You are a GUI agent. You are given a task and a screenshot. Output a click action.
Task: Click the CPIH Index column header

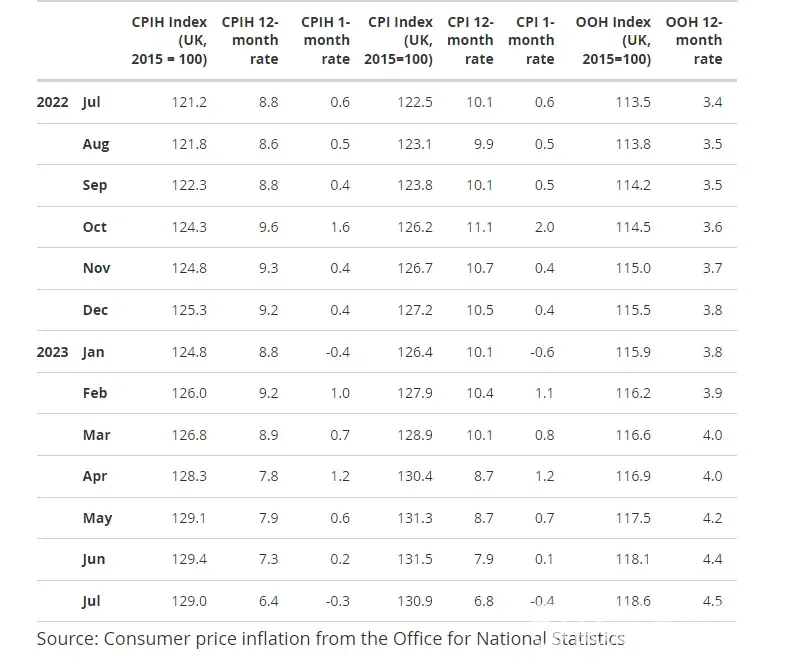tap(169, 41)
